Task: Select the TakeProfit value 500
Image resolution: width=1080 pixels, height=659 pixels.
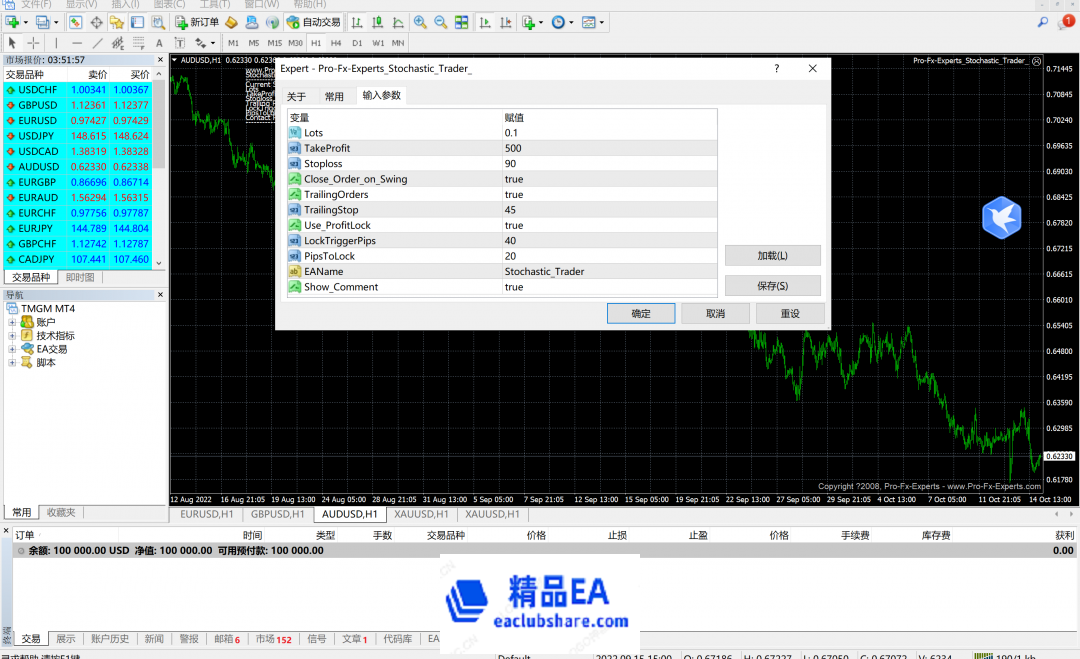Action: click(513, 148)
